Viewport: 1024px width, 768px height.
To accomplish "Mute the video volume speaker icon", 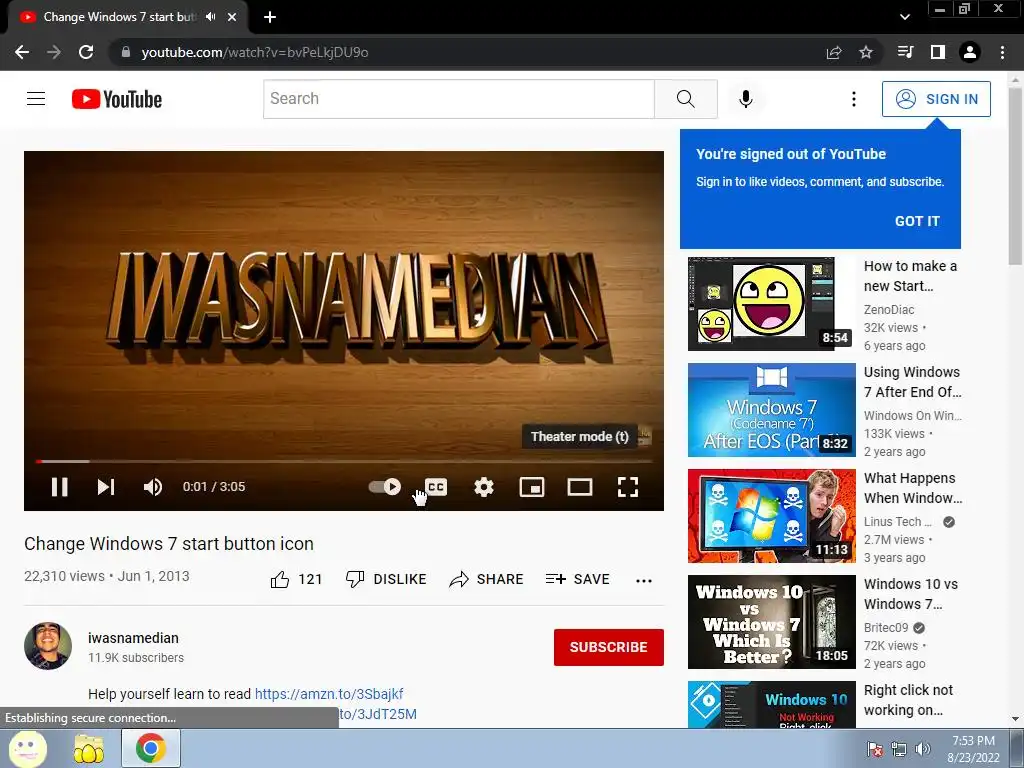I will pos(153,487).
